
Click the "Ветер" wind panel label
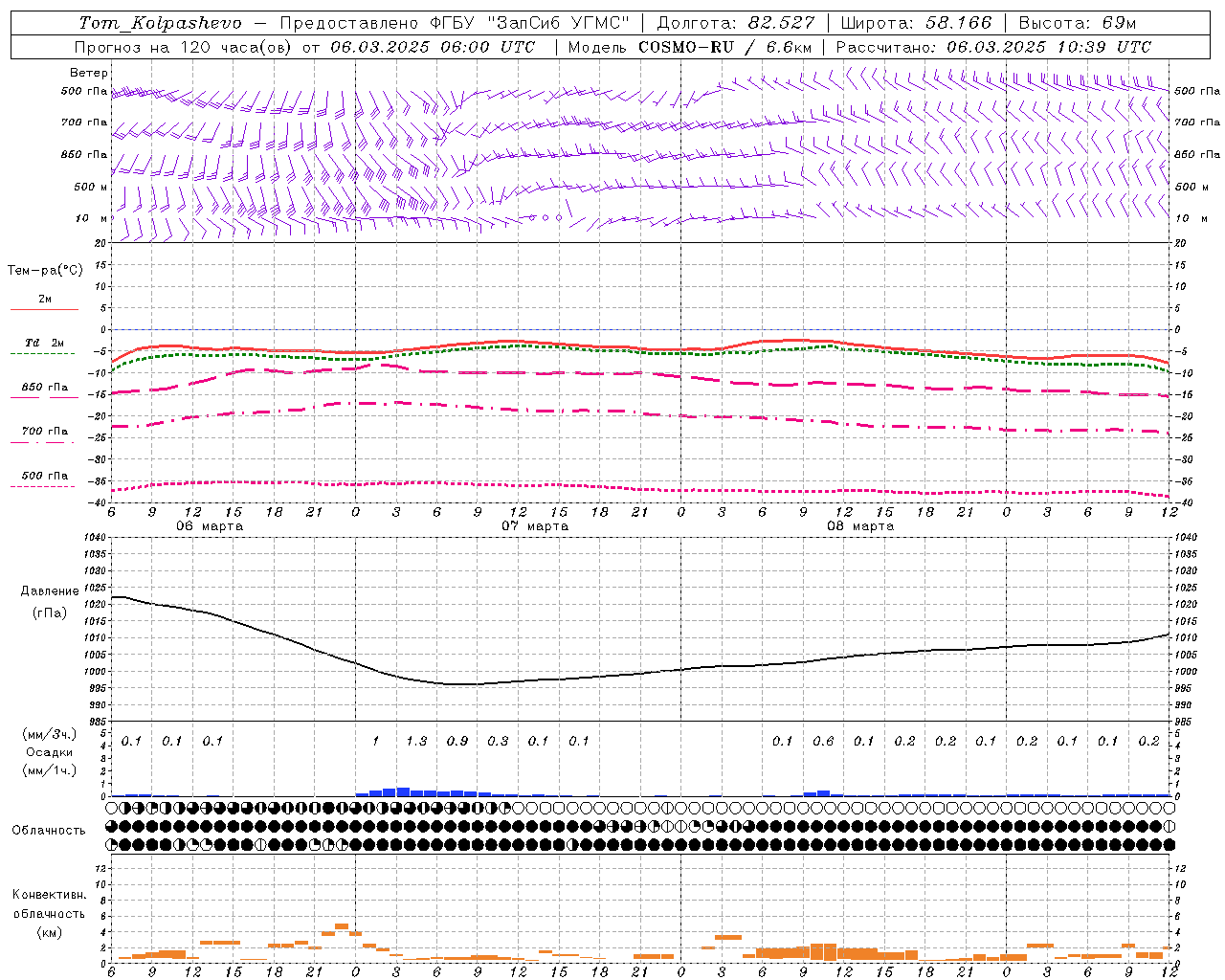click(x=88, y=73)
